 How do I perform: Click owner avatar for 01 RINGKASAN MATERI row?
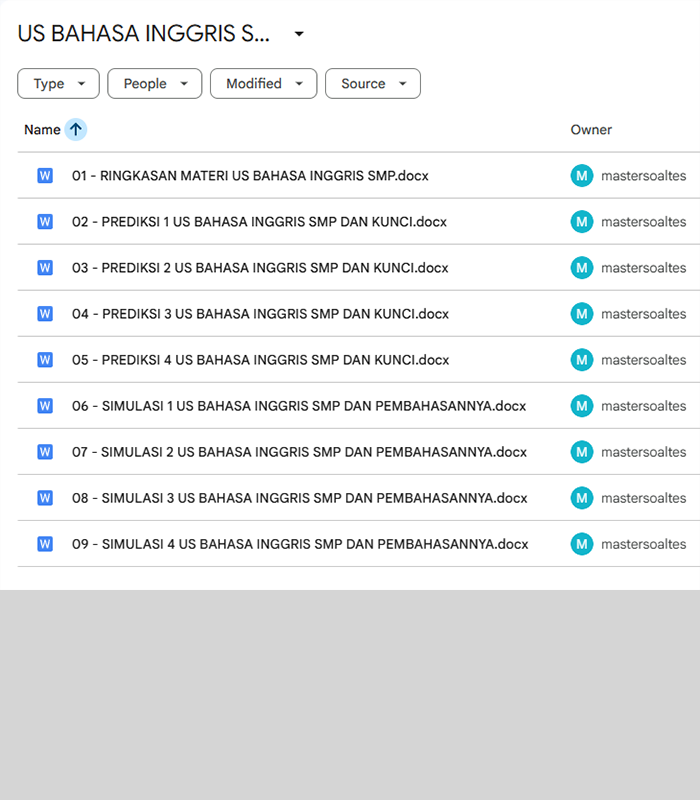(x=582, y=176)
